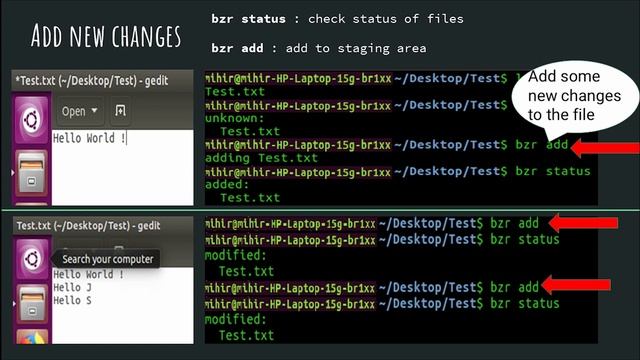Click the 'added:' terminal output line
Screen dimensions: 640x360
(227, 184)
